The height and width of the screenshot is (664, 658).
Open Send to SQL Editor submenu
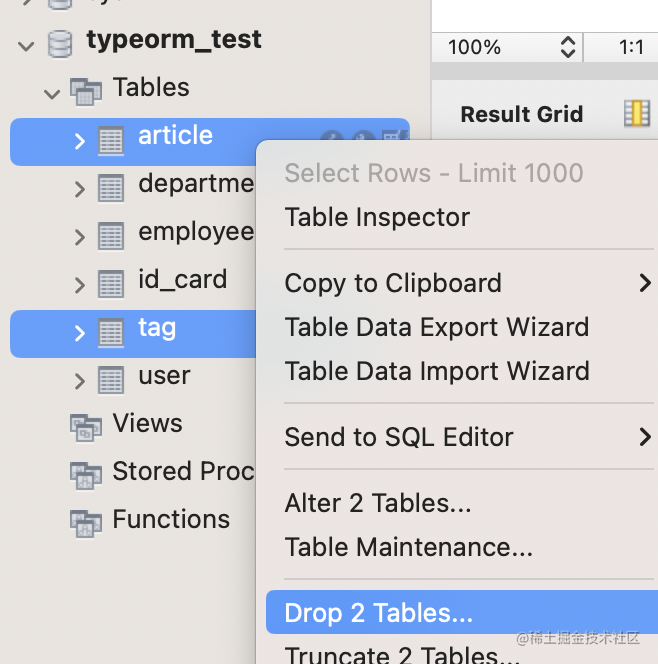pos(399,437)
